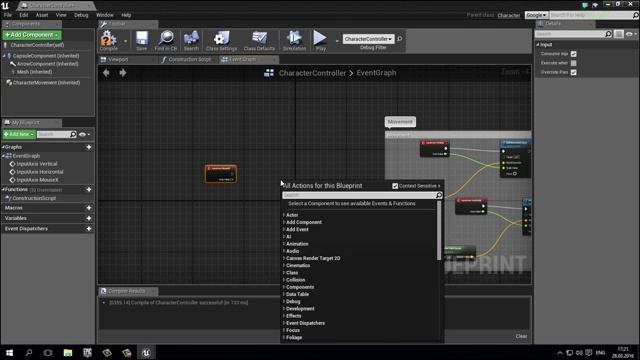Open the Window menu
This screenshot has width=640, height=360.
point(104,15)
